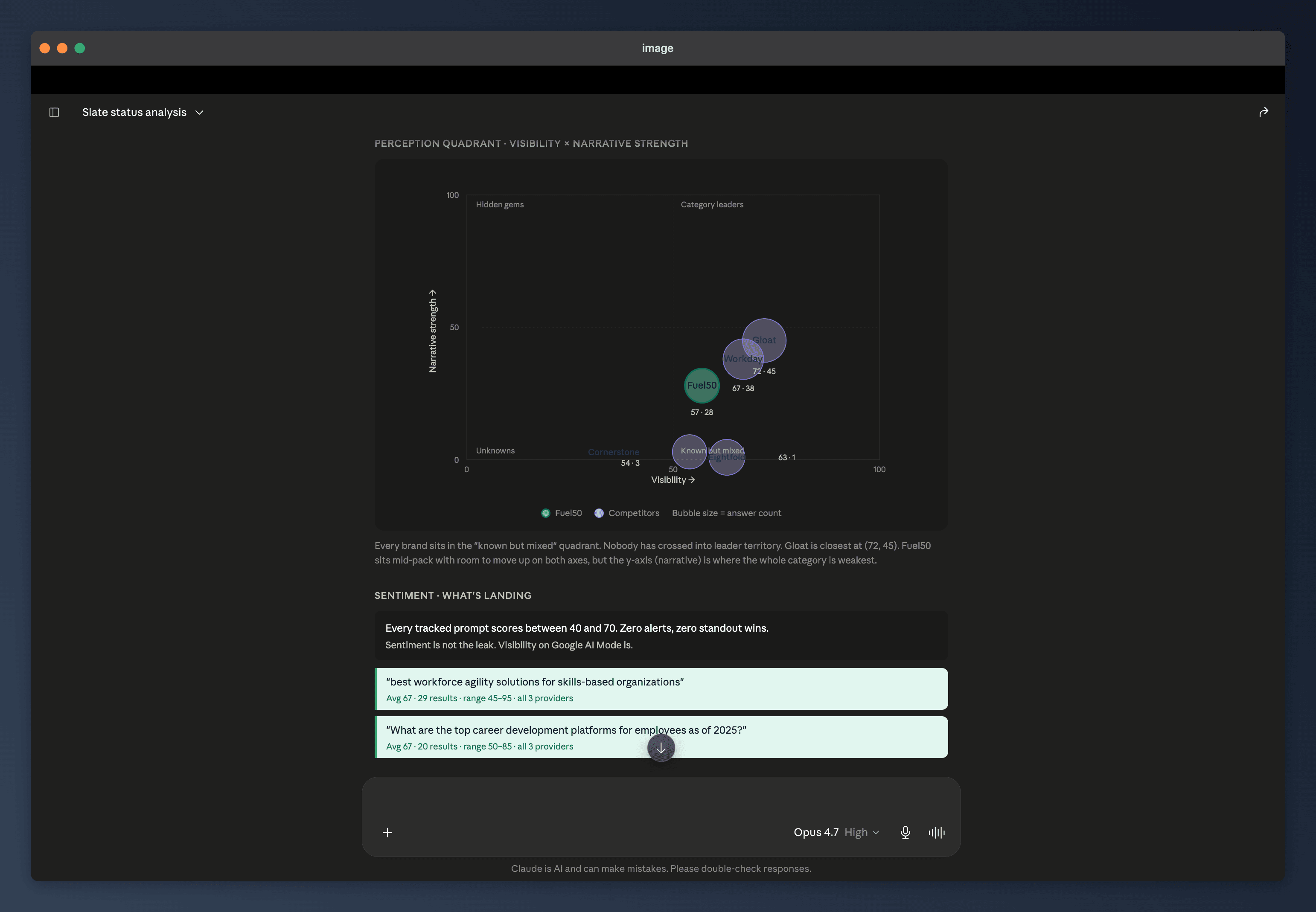Click the green window zoom button
Image resolution: width=1316 pixels, height=912 pixels.
[80, 48]
